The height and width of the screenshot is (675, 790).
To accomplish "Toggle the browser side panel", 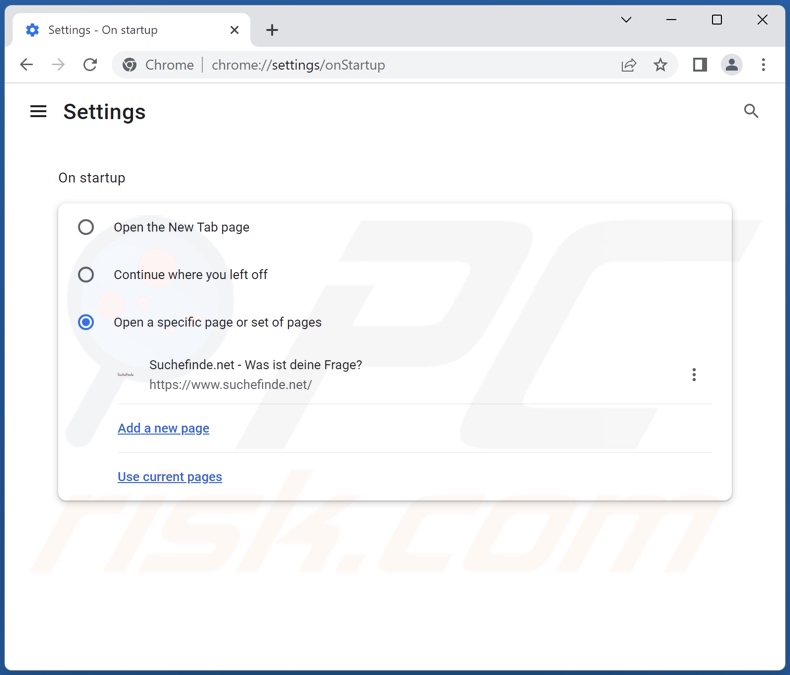I will (700, 65).
